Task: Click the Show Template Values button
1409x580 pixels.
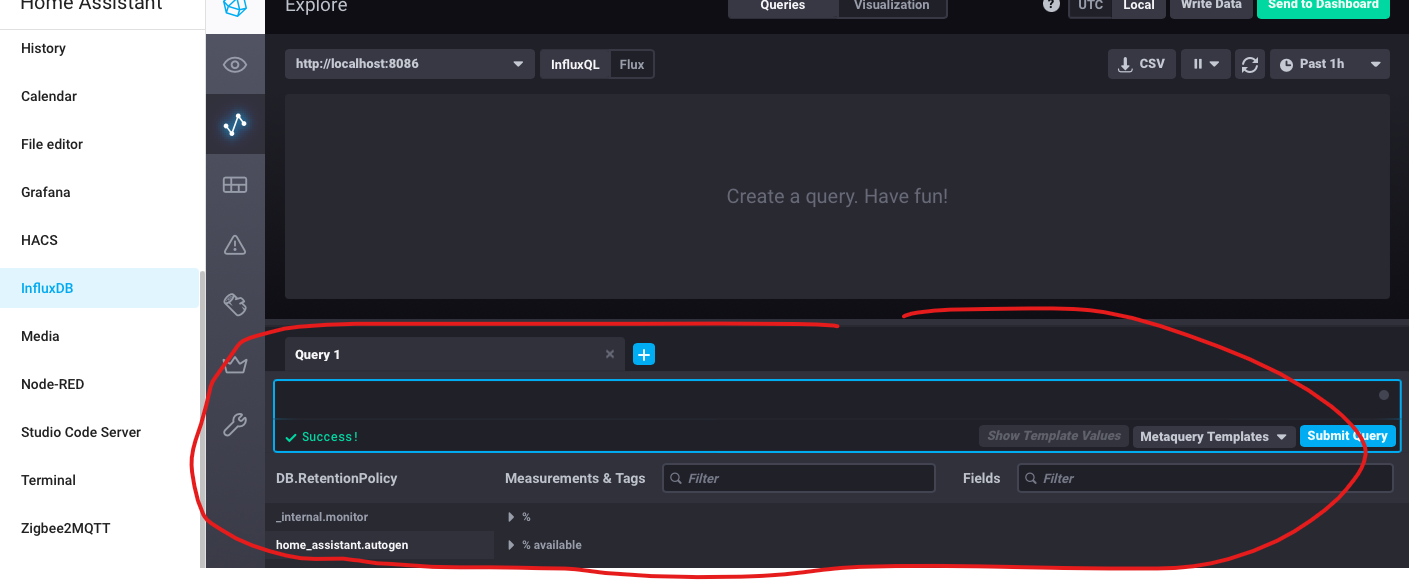Action: [1054, 436]
